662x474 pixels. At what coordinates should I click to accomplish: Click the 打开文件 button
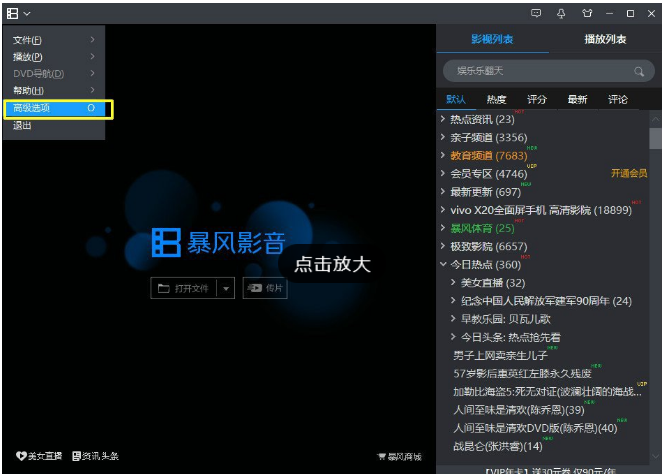click(184, 288)
